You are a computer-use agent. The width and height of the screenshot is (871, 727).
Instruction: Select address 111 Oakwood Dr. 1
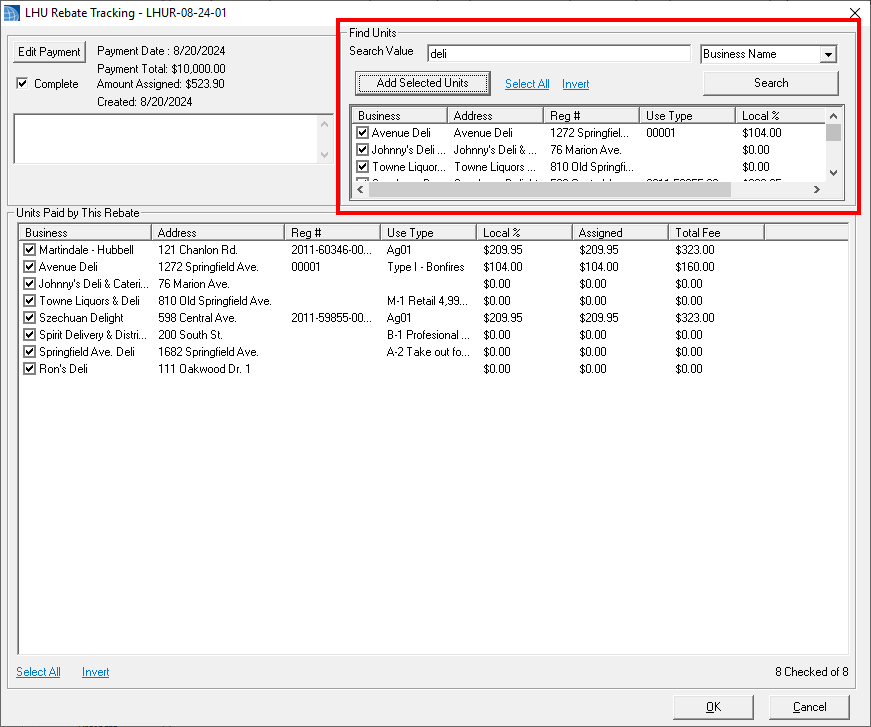tap(204, 369)
